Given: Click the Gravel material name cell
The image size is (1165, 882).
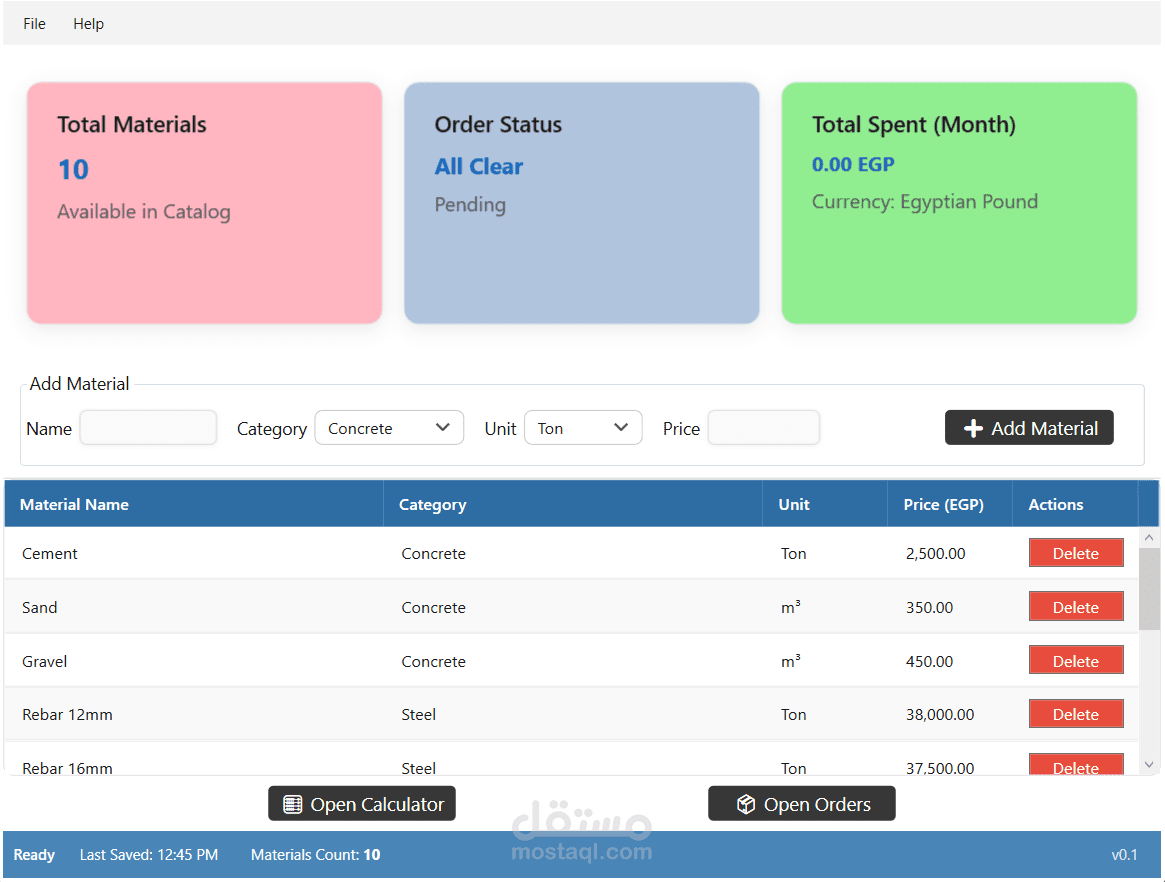Looking at the screenshot, I should 45,661.
